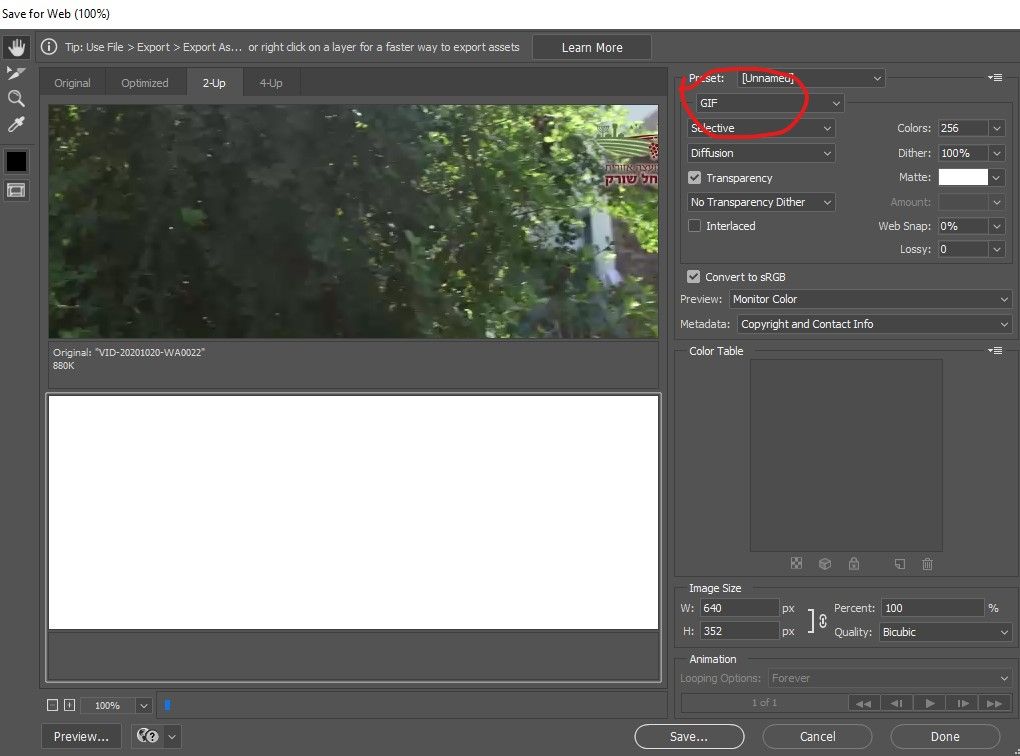
Task: Open the Color Table panel menu icon
Action: [995, 351]
